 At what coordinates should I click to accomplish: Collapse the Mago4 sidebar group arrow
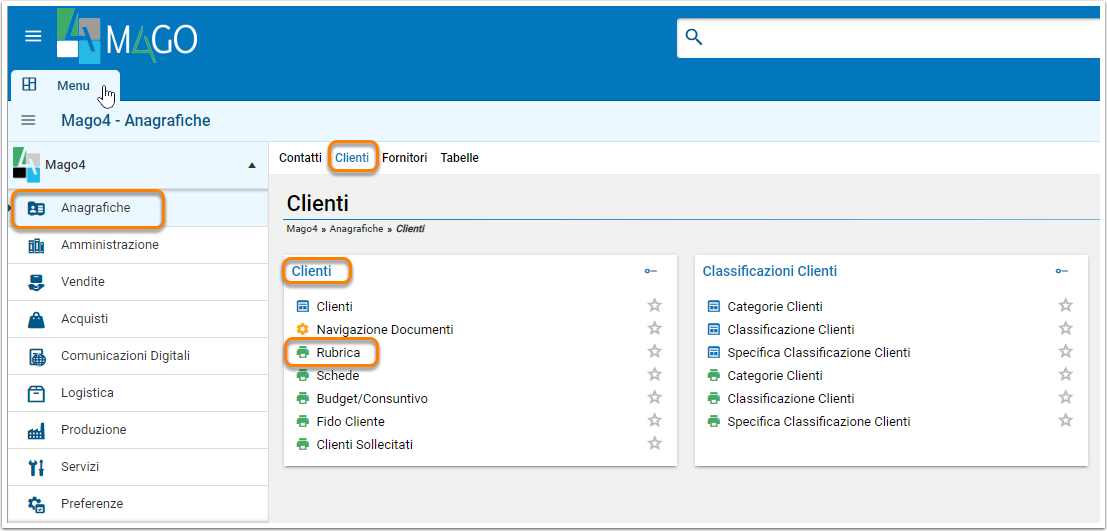tap(252, 165)
